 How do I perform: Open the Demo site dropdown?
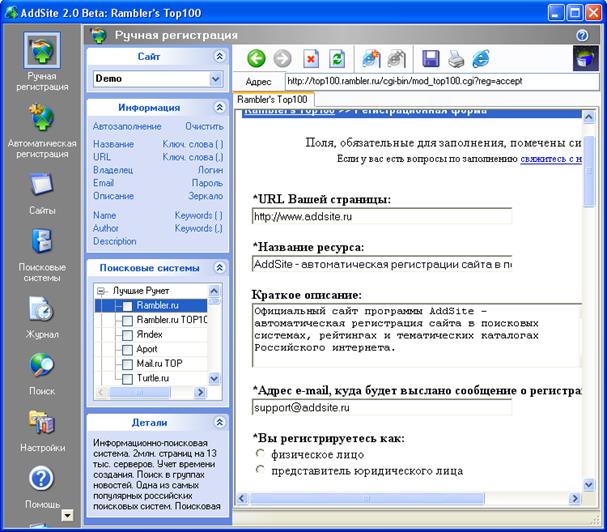coord(216,79)
